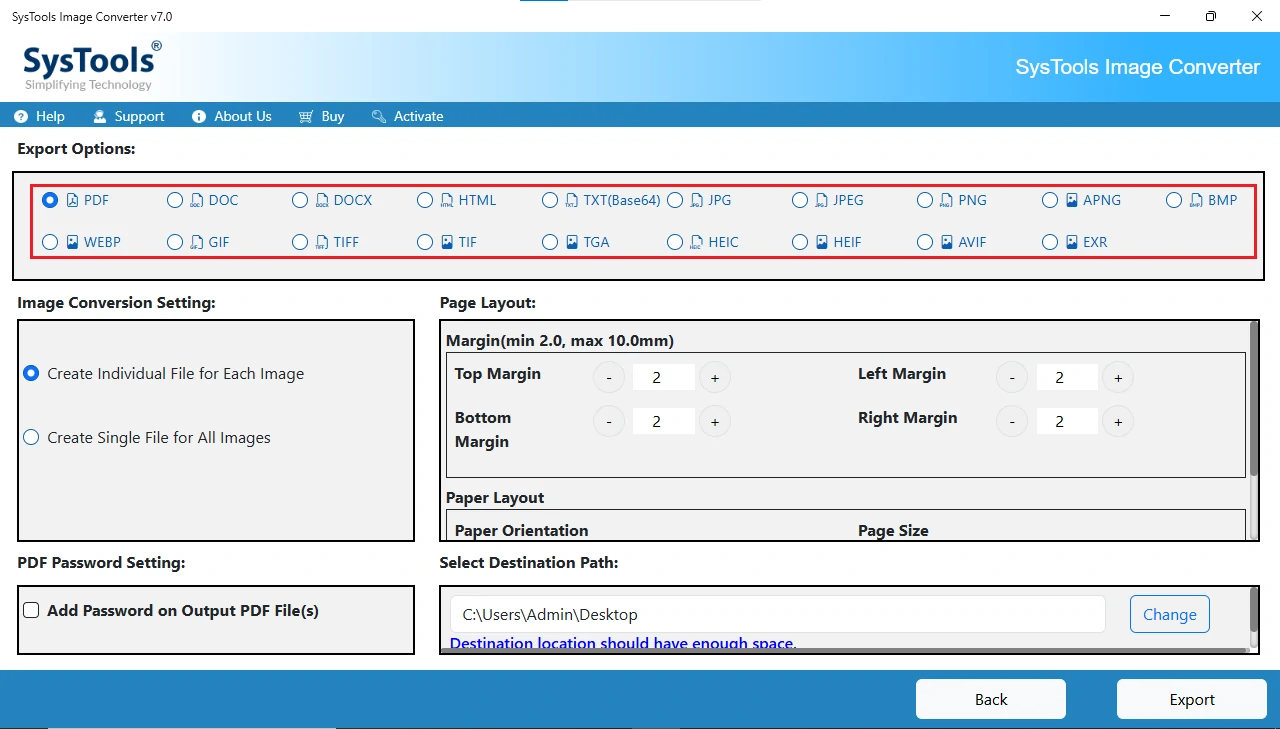
Task: Increase the Bottom Margin value
Action: pyautogui.click(x=714, y=422)
